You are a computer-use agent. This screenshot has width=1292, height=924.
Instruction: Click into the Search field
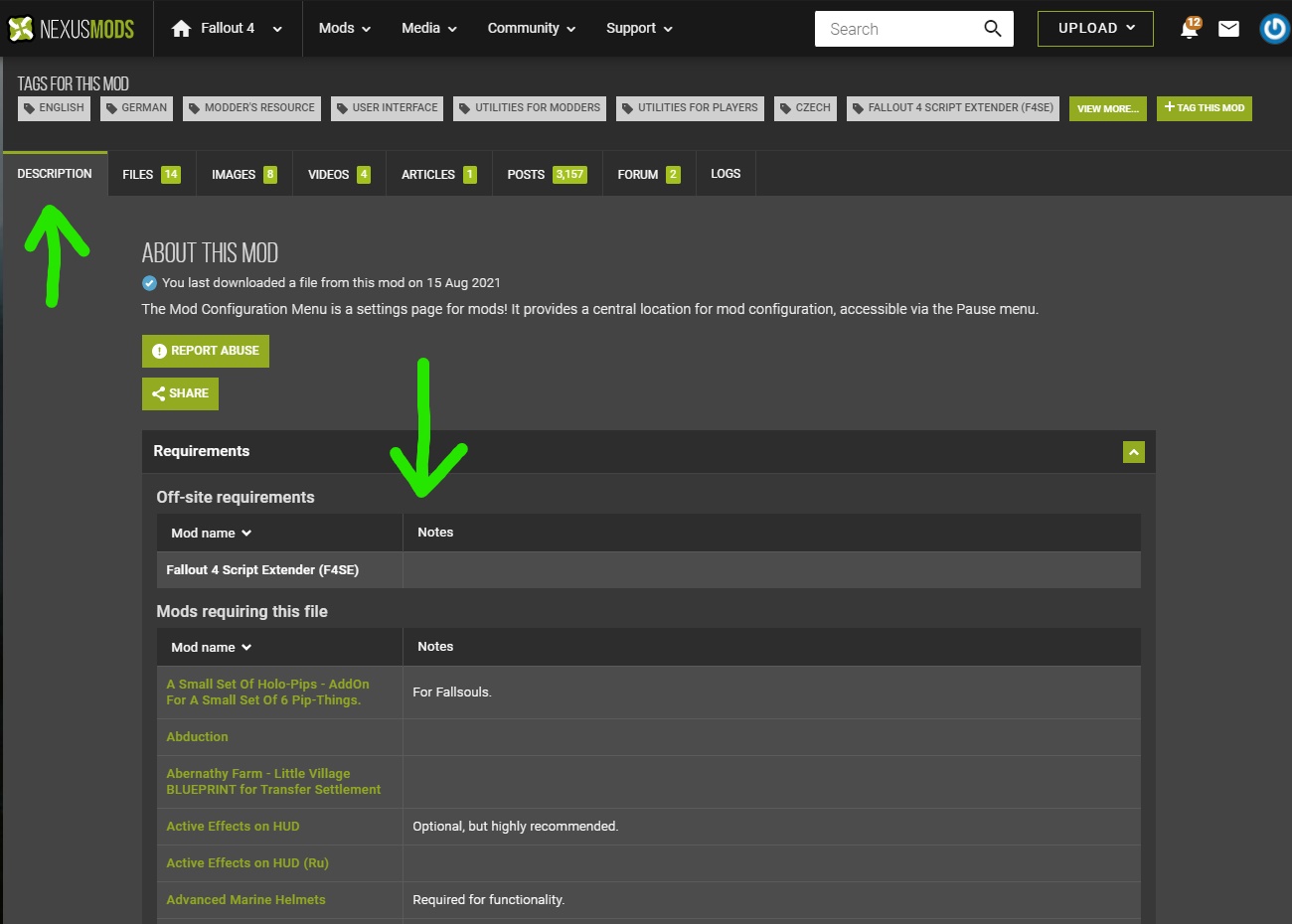pos(899,29)
